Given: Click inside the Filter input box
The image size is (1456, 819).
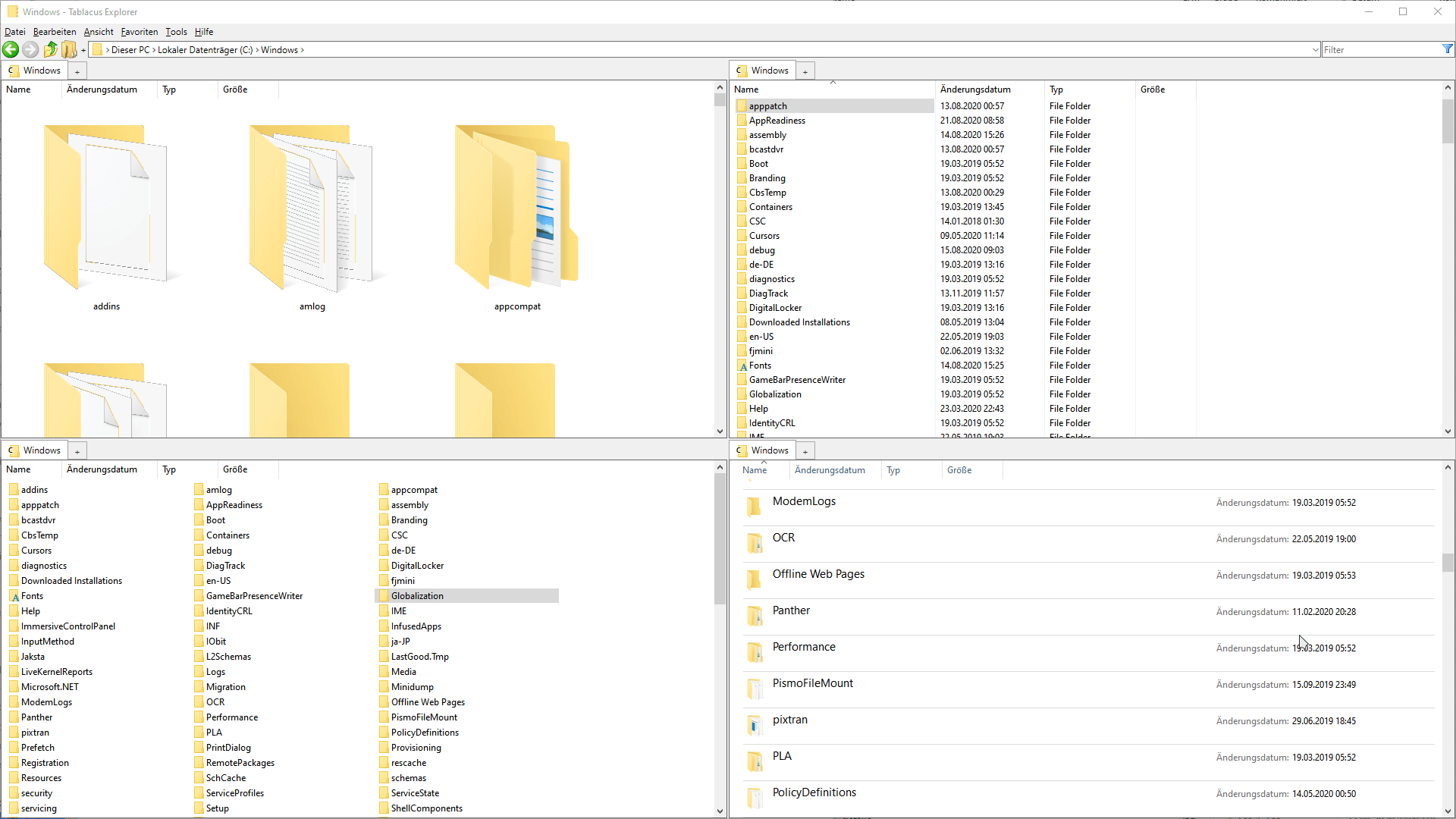Looking at the screenshot, I should pyautogui.click(x=1365, y=49).
